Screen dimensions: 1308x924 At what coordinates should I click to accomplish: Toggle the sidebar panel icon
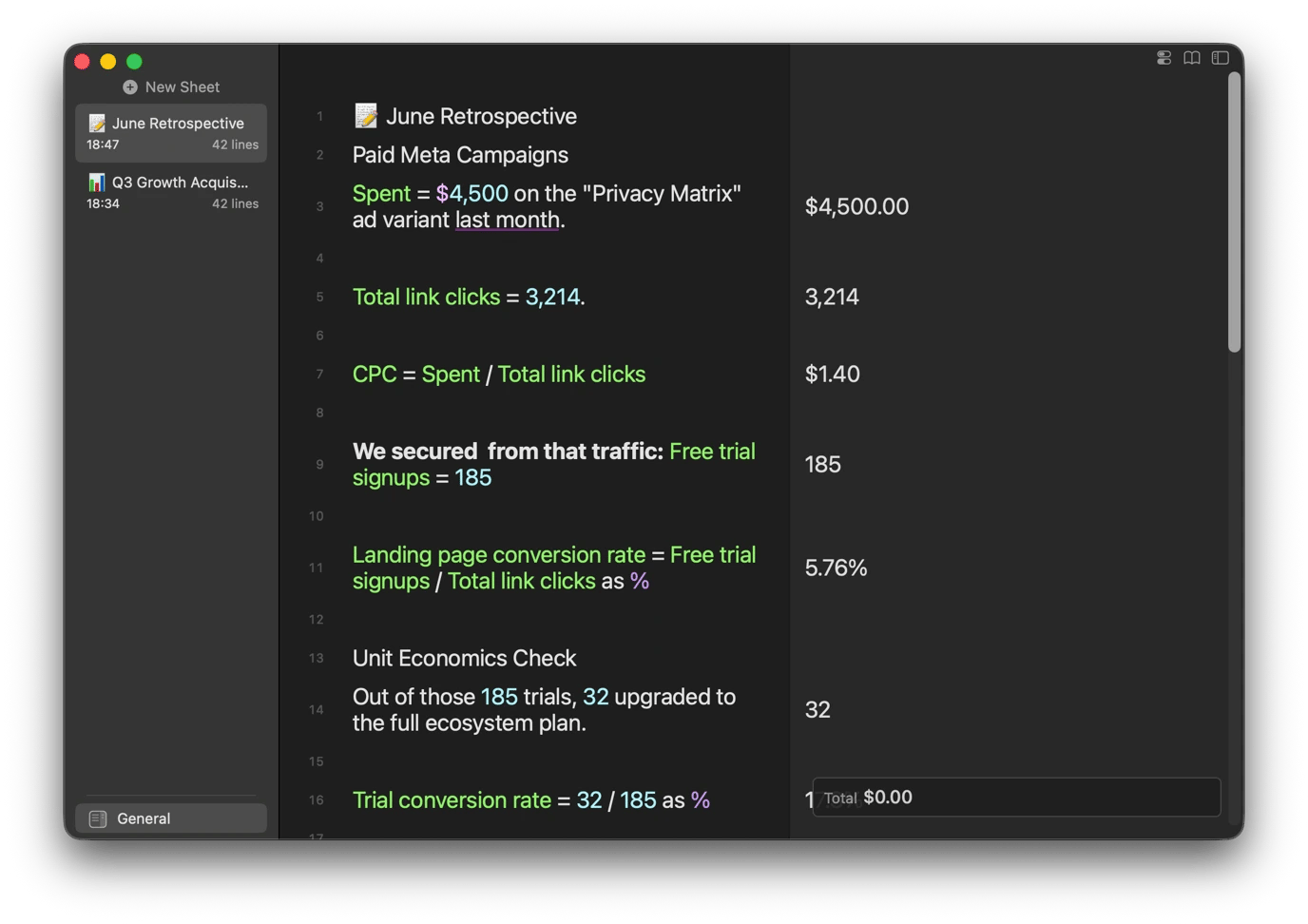pos(1221,58)
